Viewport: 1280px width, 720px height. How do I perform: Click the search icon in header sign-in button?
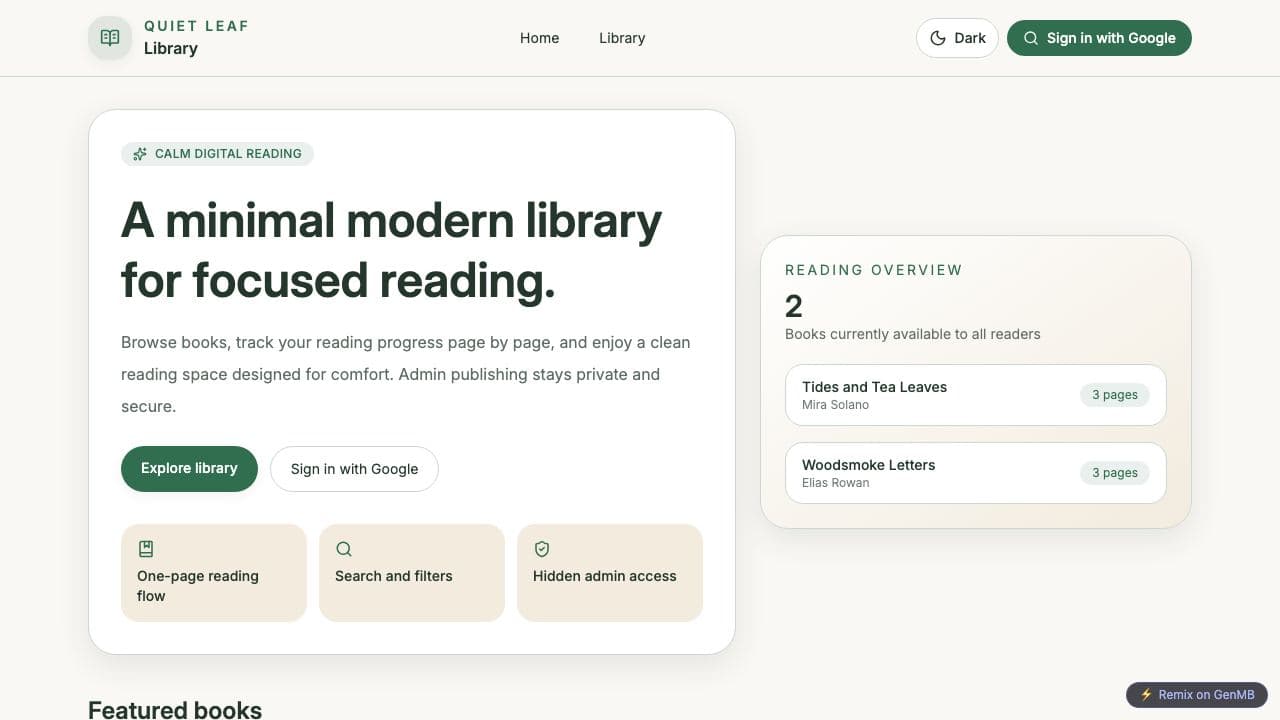pyautogui.click(x=1031, y=38)
